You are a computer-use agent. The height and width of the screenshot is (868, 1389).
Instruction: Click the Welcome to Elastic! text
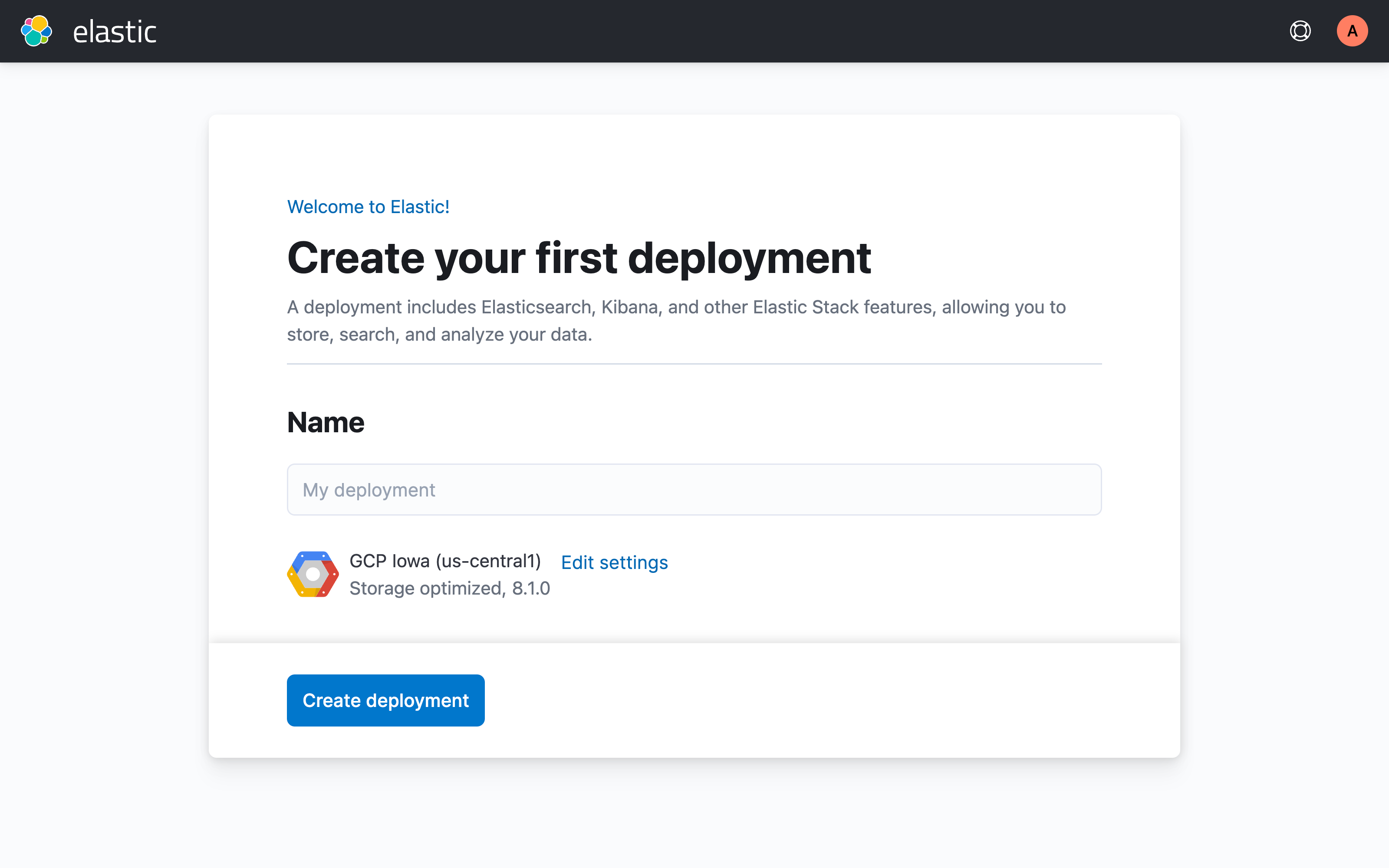click(x=368, y=207)
